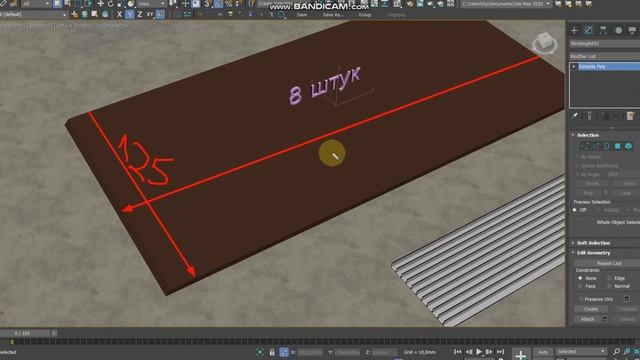Screen dimensions: 640x360
Task: Restrict transform to Z axis
Action: pos(140,14)
